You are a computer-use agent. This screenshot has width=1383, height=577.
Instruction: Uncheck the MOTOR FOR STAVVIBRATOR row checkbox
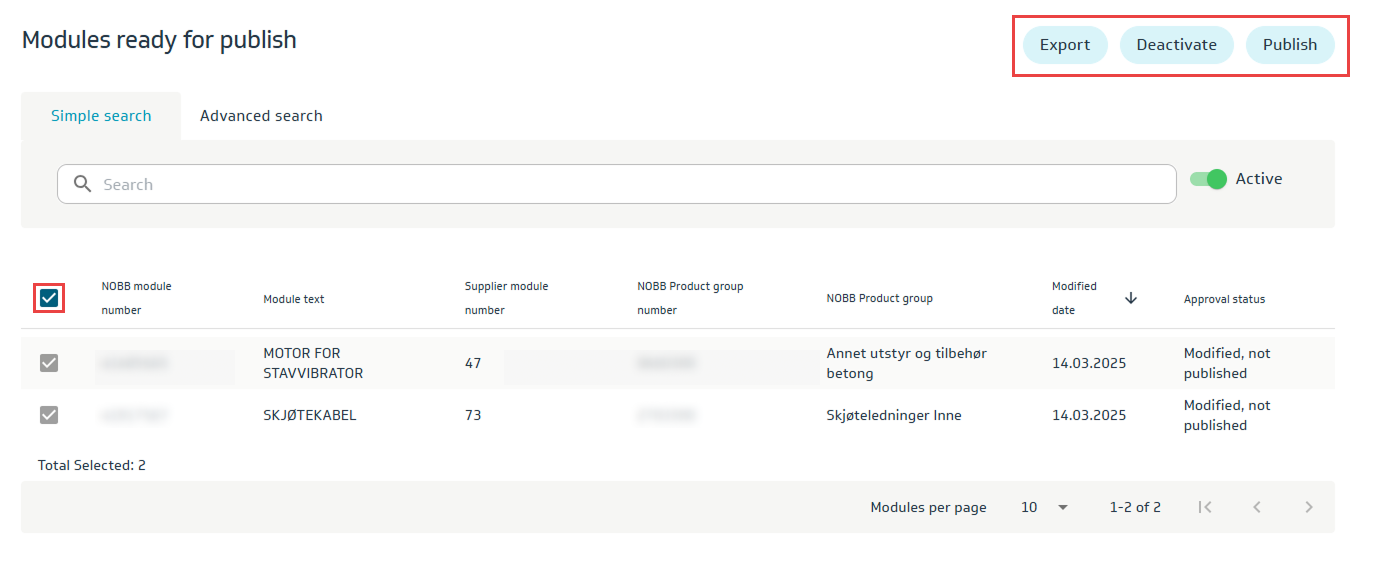(49, 363)
